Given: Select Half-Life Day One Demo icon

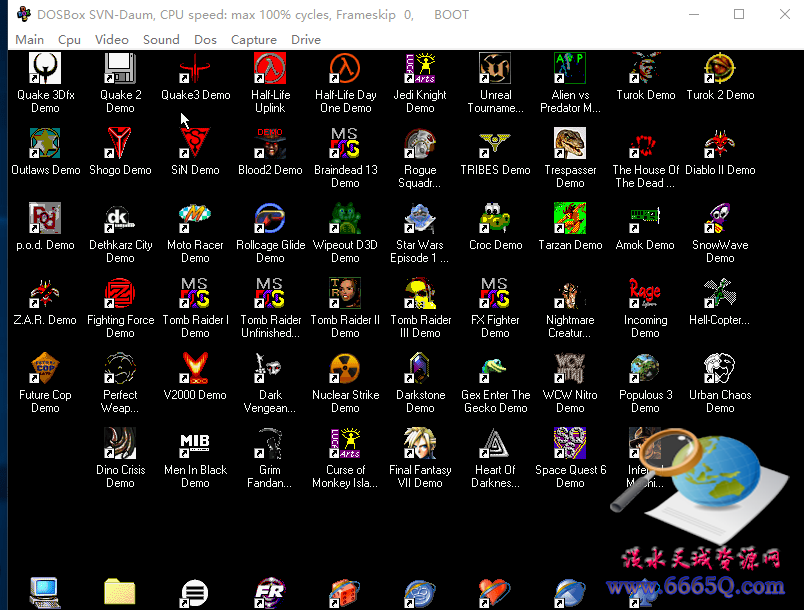Looking at the screenshot, I should (345, 68).
